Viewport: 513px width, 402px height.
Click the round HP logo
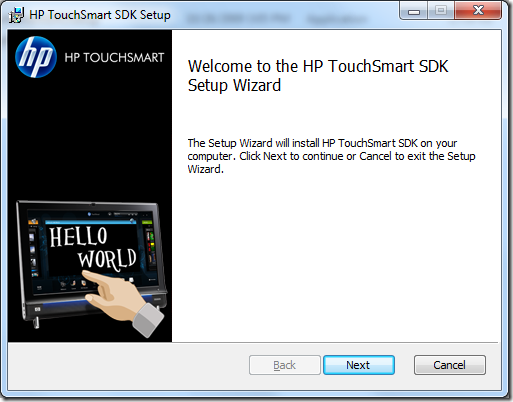[x=36, y=57]
